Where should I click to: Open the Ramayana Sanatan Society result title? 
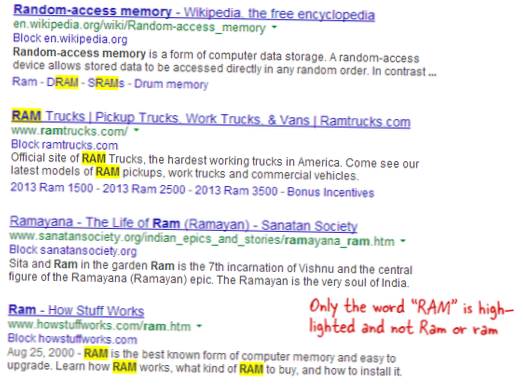tap(183, 224)
